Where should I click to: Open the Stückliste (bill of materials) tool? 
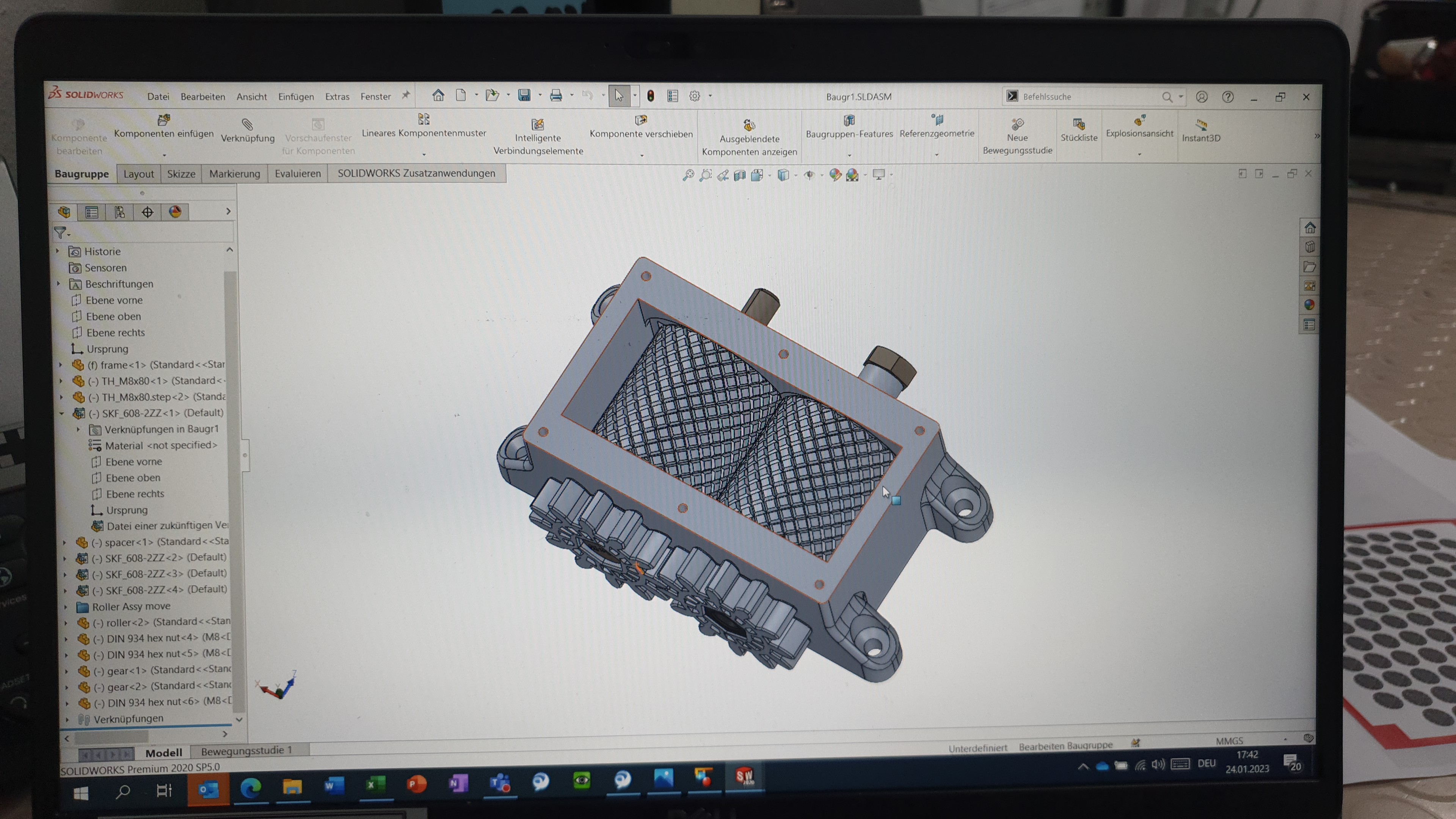(x=1078, y=124)
